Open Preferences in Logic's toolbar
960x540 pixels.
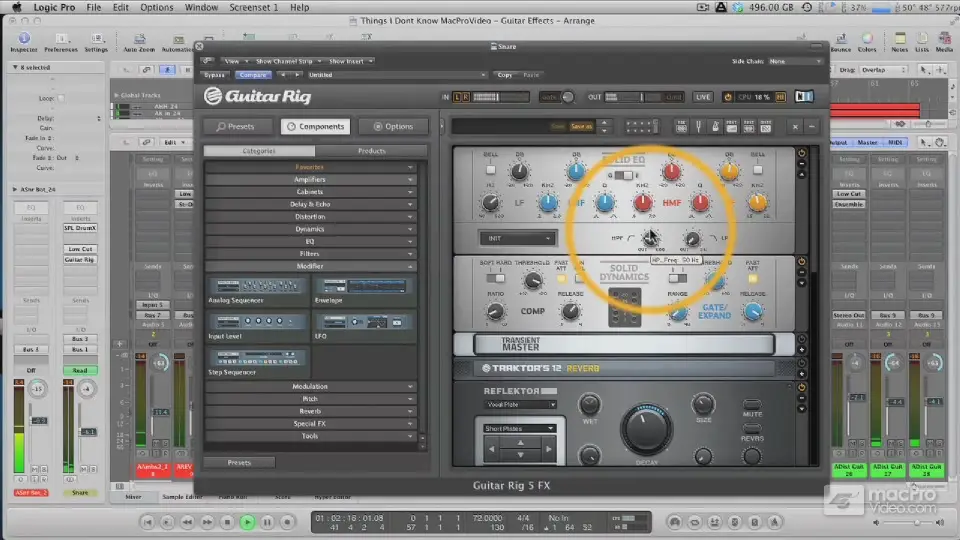(x=61, y=42)
